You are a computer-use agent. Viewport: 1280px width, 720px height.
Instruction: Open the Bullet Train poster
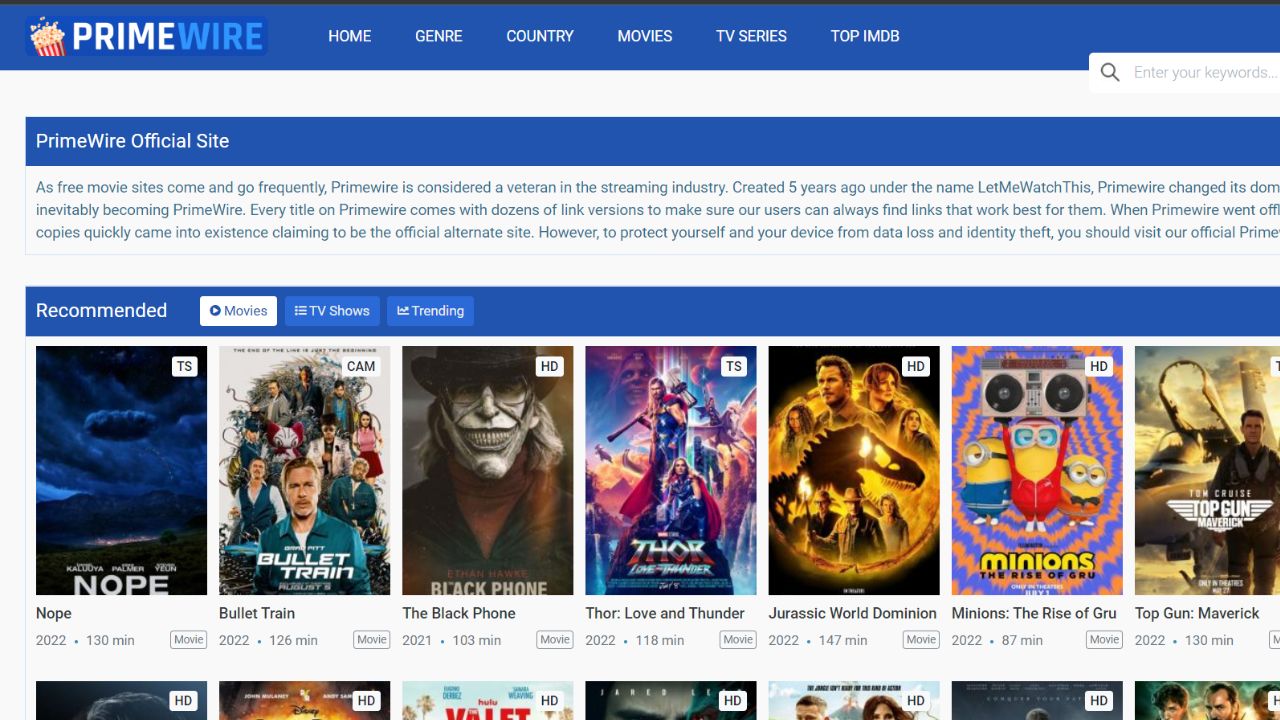click(x=305, y=471)
